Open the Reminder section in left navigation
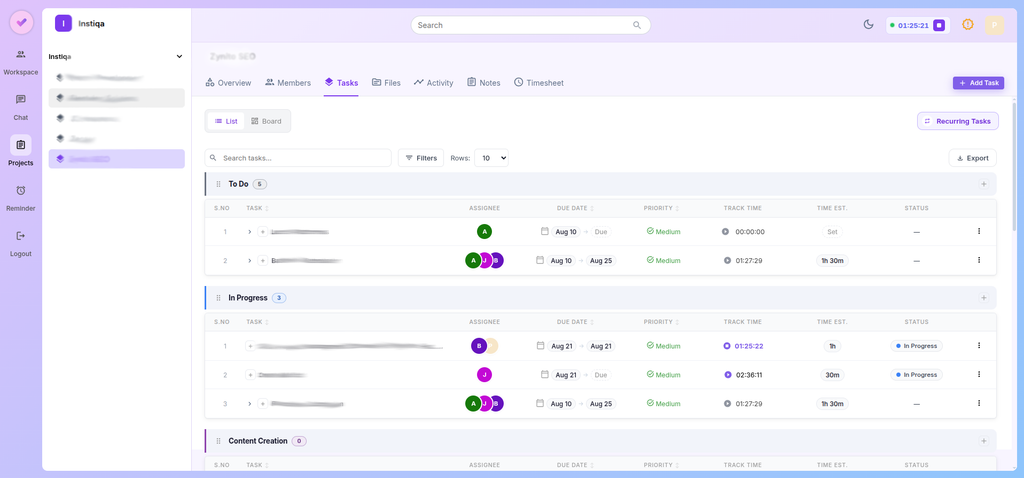 coord(21,199)
